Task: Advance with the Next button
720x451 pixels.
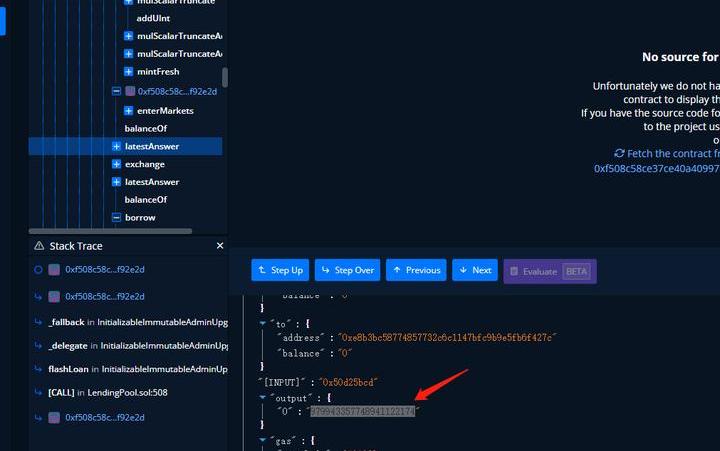Action: click(474, 270)
